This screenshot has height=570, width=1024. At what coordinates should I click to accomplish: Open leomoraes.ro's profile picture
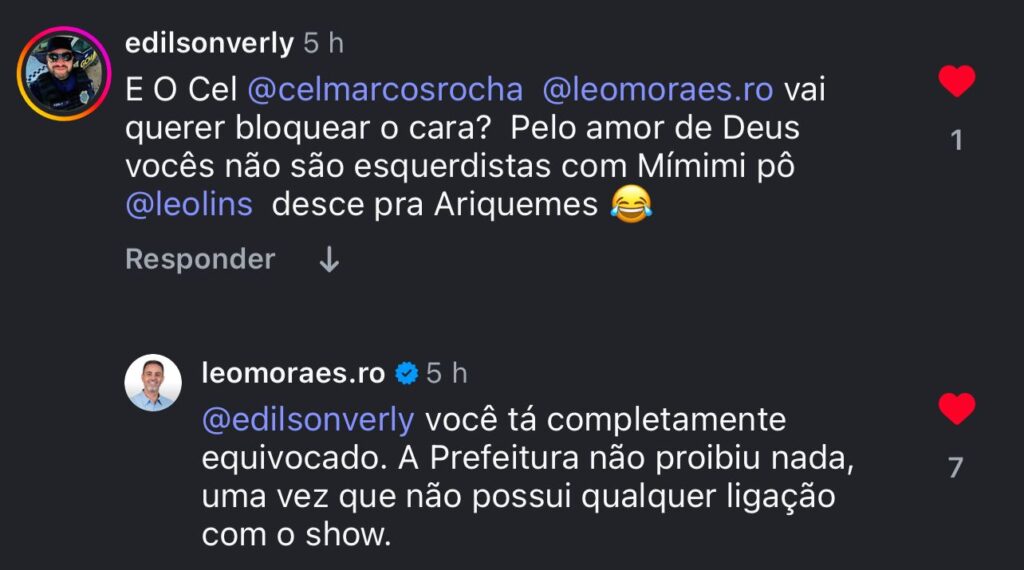coord(153,383)
